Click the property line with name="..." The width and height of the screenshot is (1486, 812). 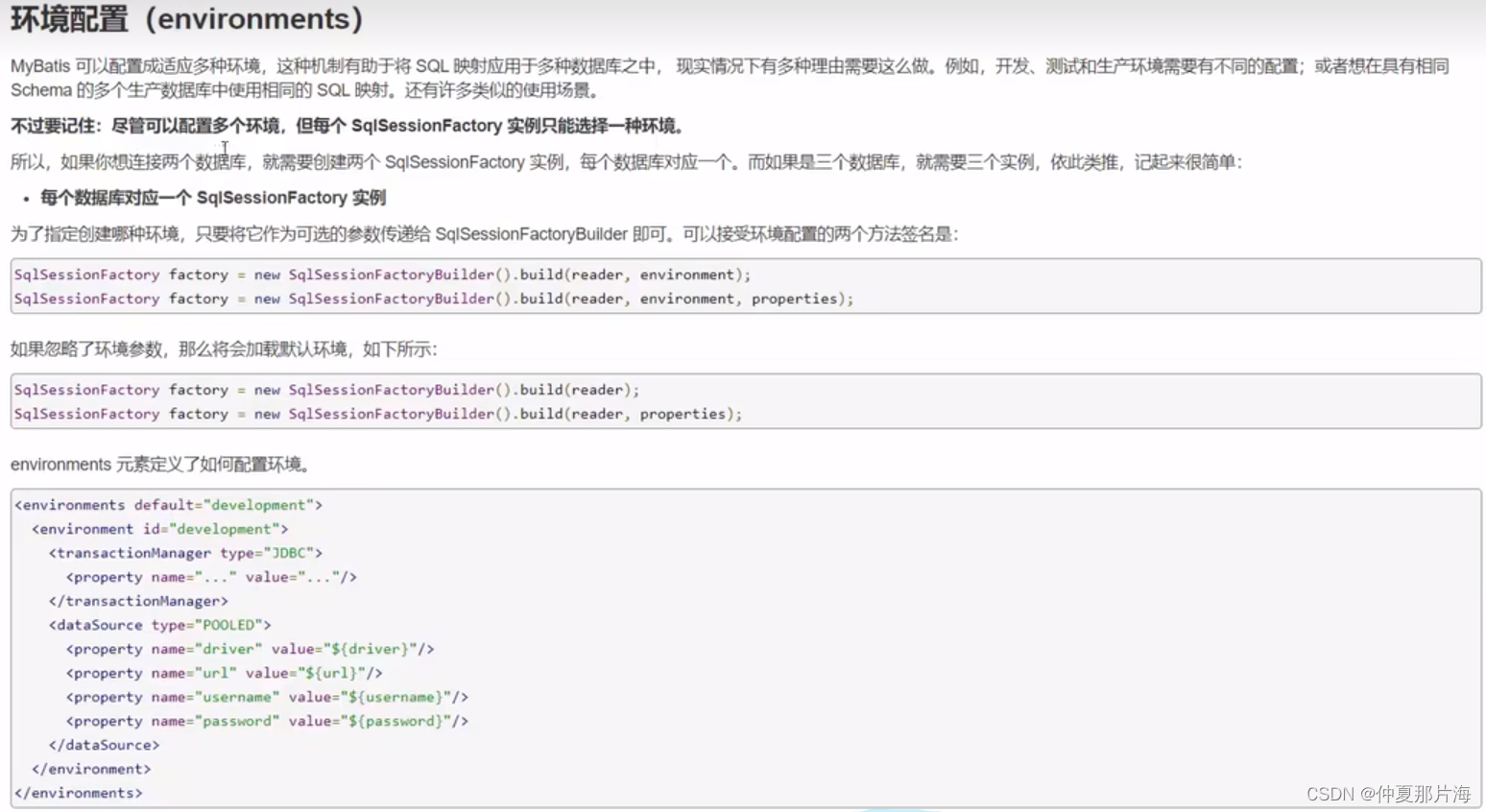coord(211,577)
